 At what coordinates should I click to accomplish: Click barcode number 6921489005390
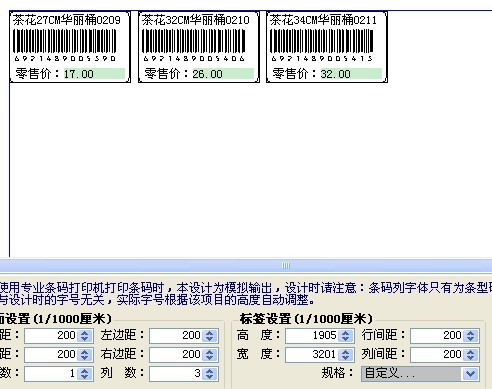[x=65, y=59]
